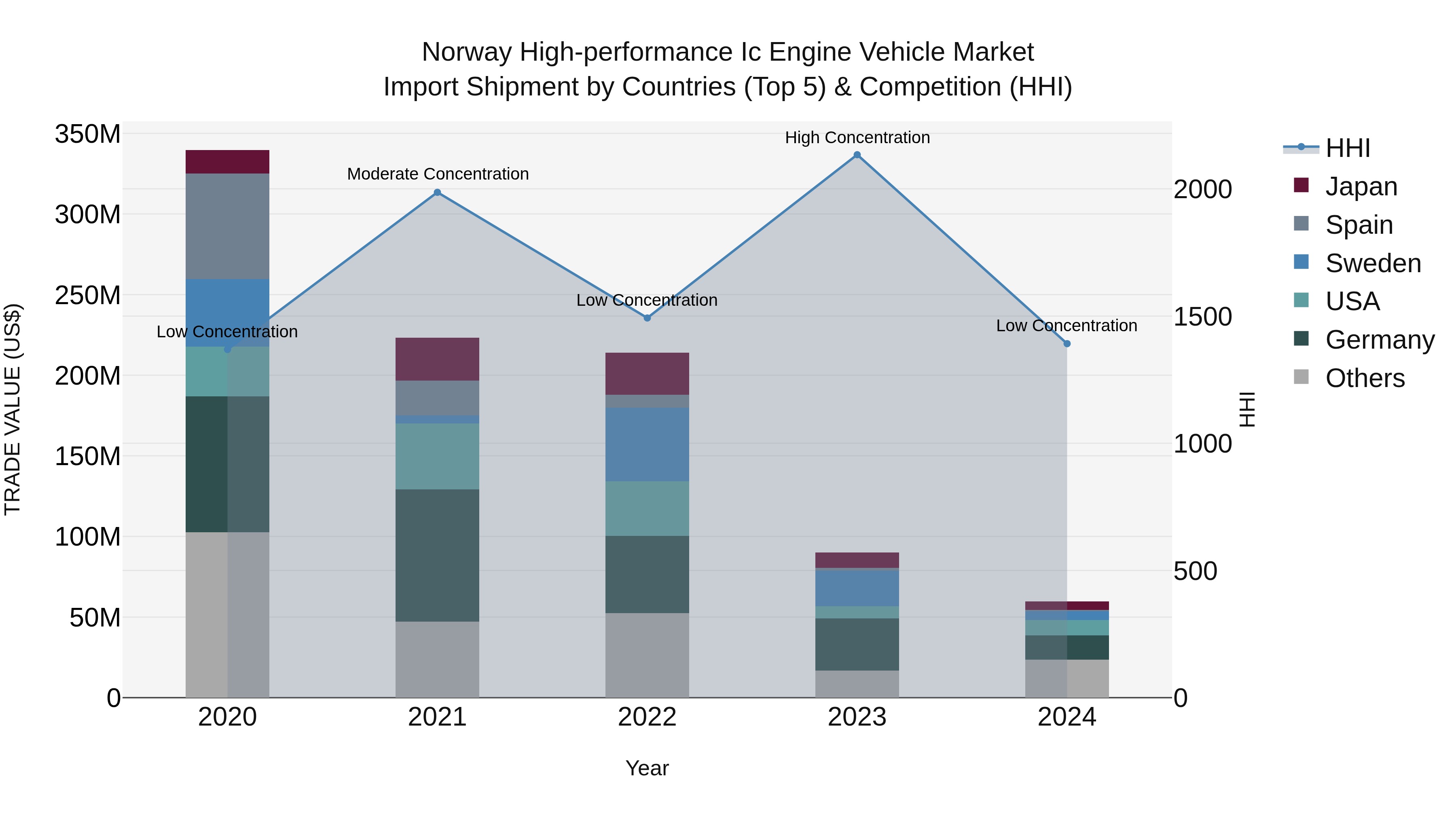This screenshot has width=1456, height=819.
Task: Click the Moderate Concentration annotation
Action: (438, 174)
